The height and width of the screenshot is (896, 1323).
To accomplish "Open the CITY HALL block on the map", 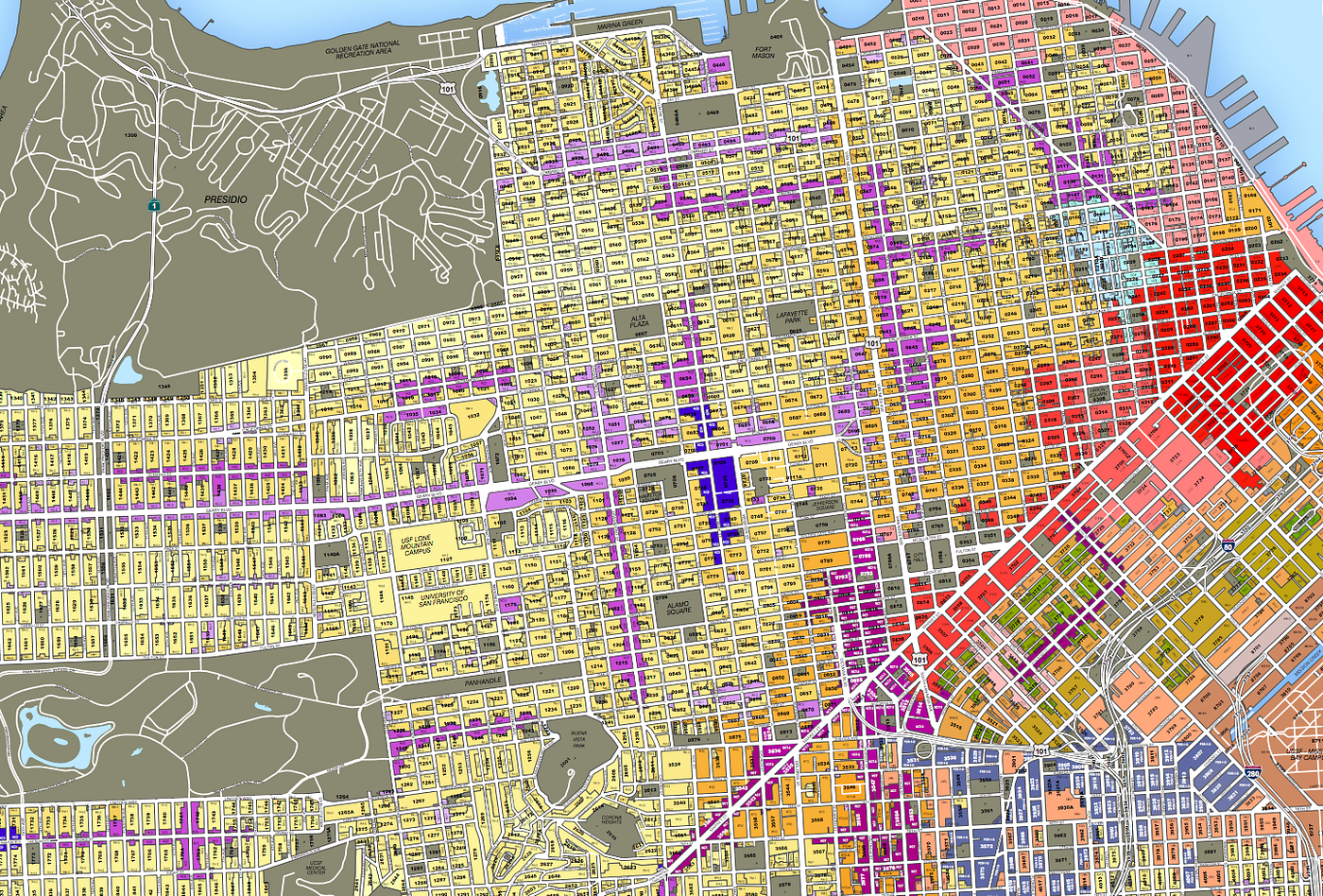I will (x=918, y=556).
